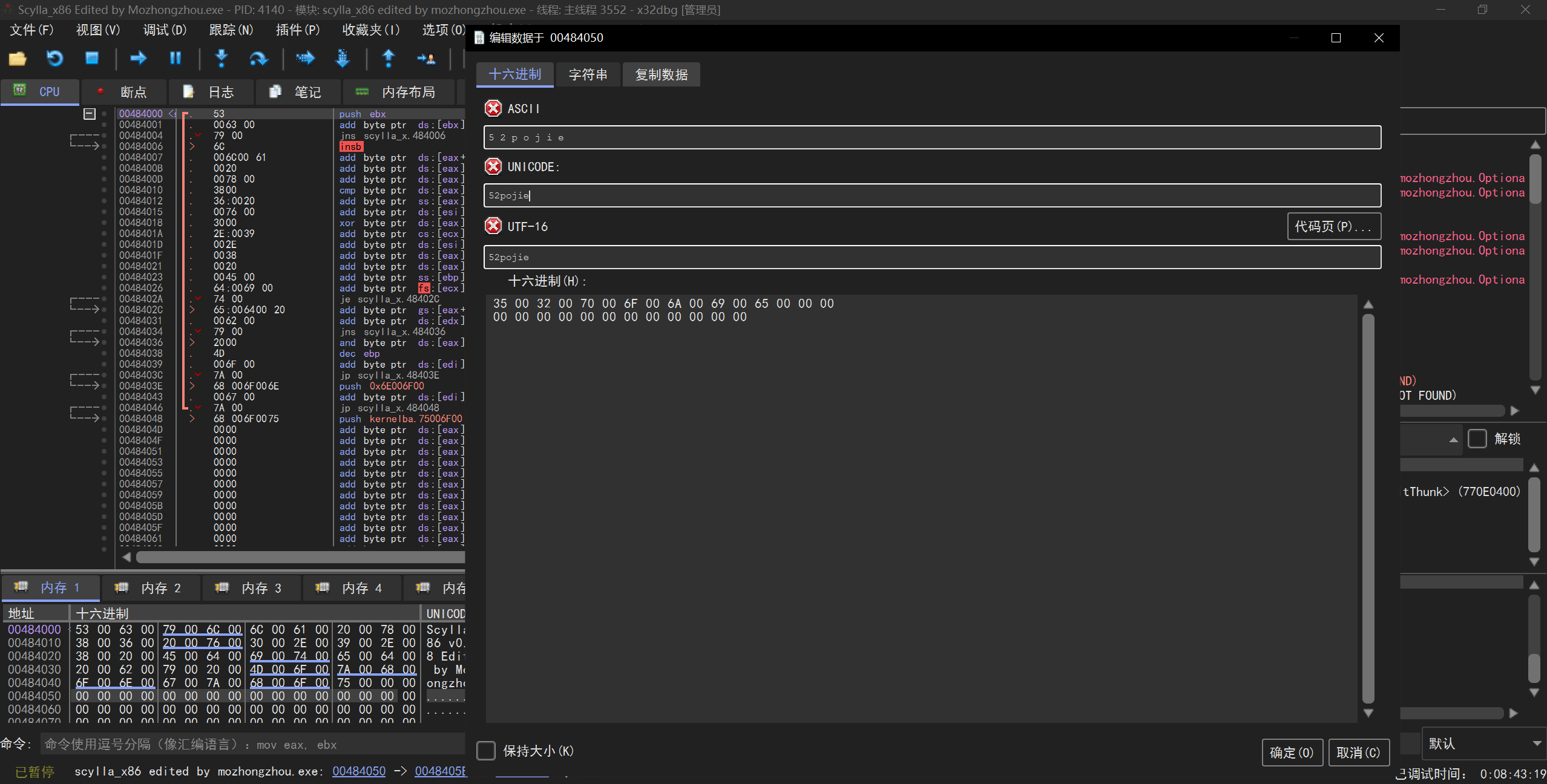
Task: Start trace into with the dotted arrow icon
Action: (305, 58)
